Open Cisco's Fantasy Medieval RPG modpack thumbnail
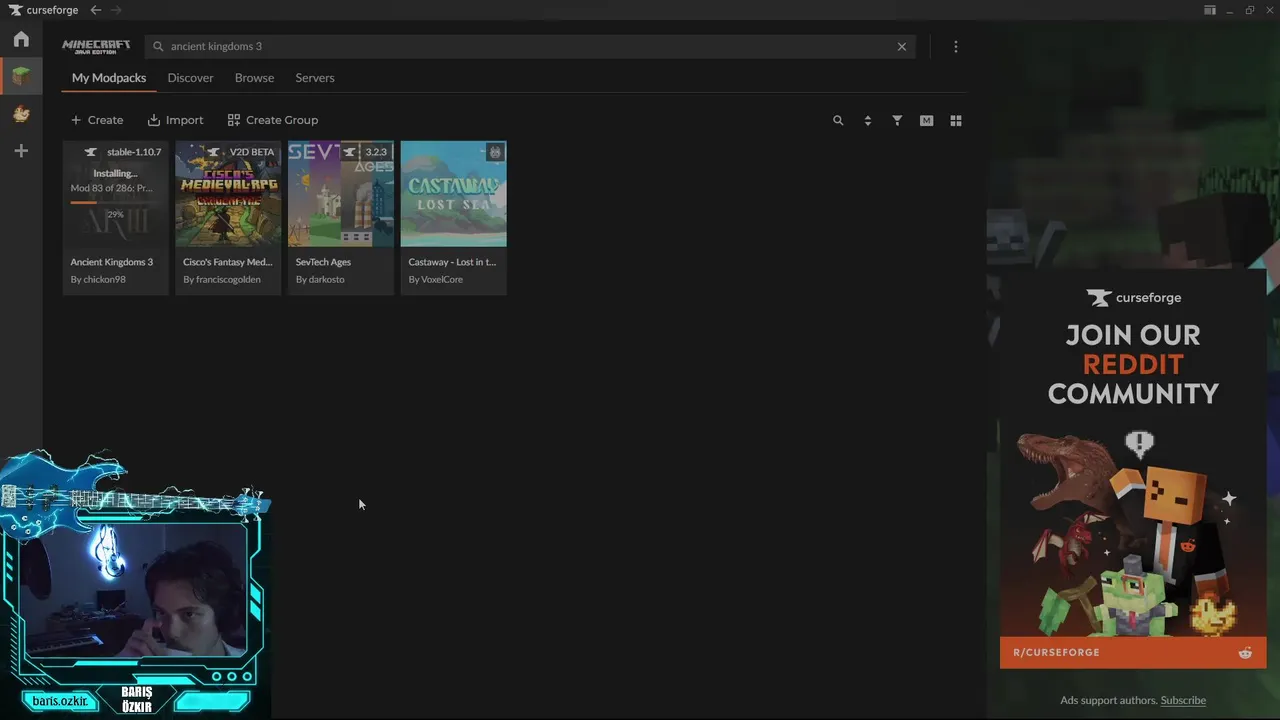 (x=228, y=194)
